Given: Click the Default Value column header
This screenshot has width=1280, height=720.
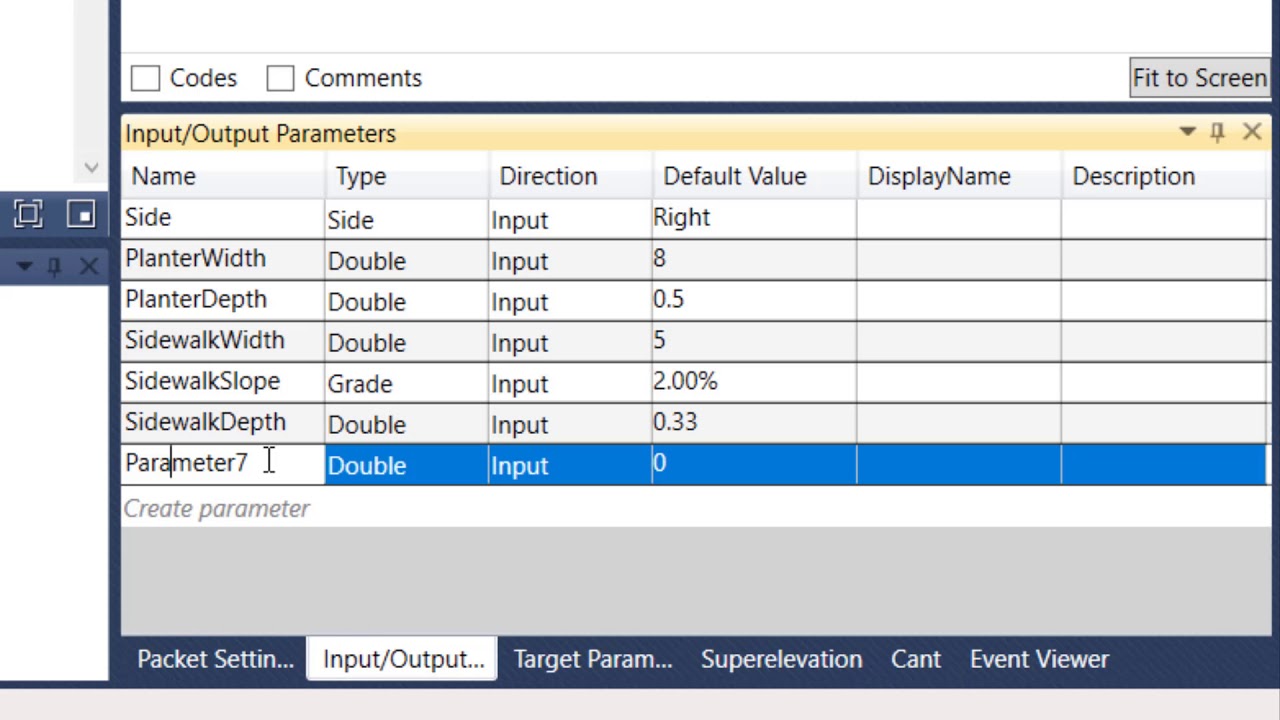Looking at the screenshot, I should tap(755, 176).
